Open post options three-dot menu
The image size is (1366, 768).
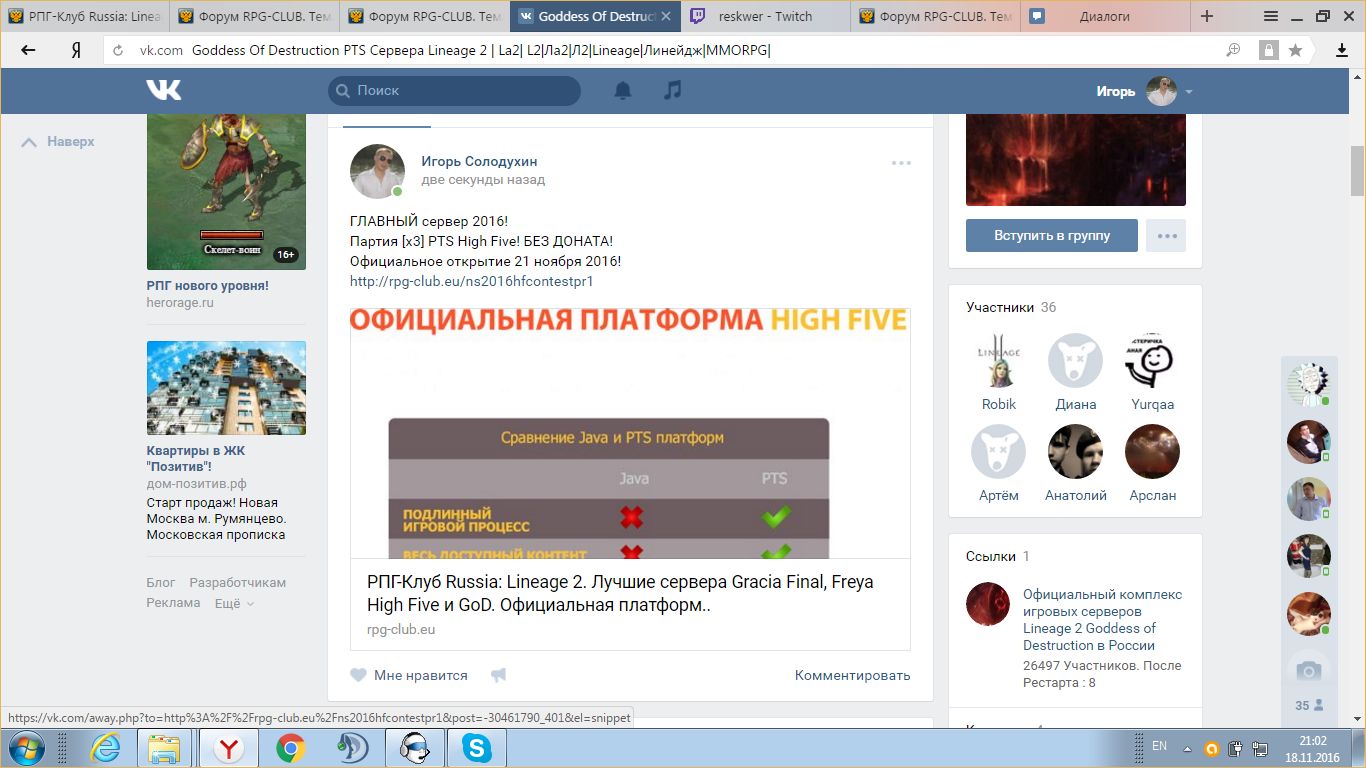pyautogui.click(x=901, y=162)
